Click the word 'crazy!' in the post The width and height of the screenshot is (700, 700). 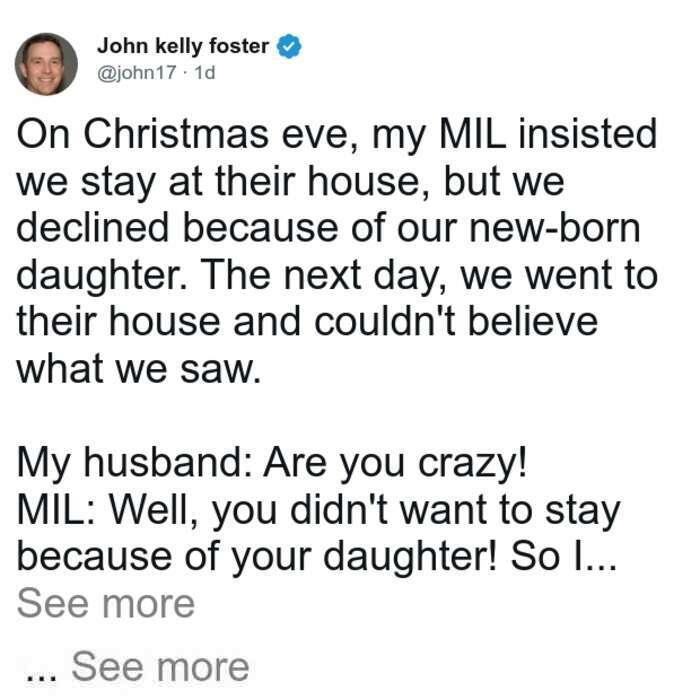473,464
